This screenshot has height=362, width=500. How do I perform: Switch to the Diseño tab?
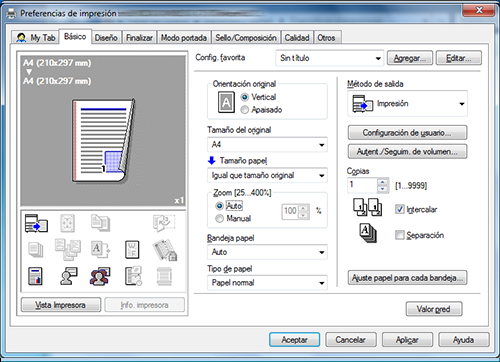click(106, 38)
